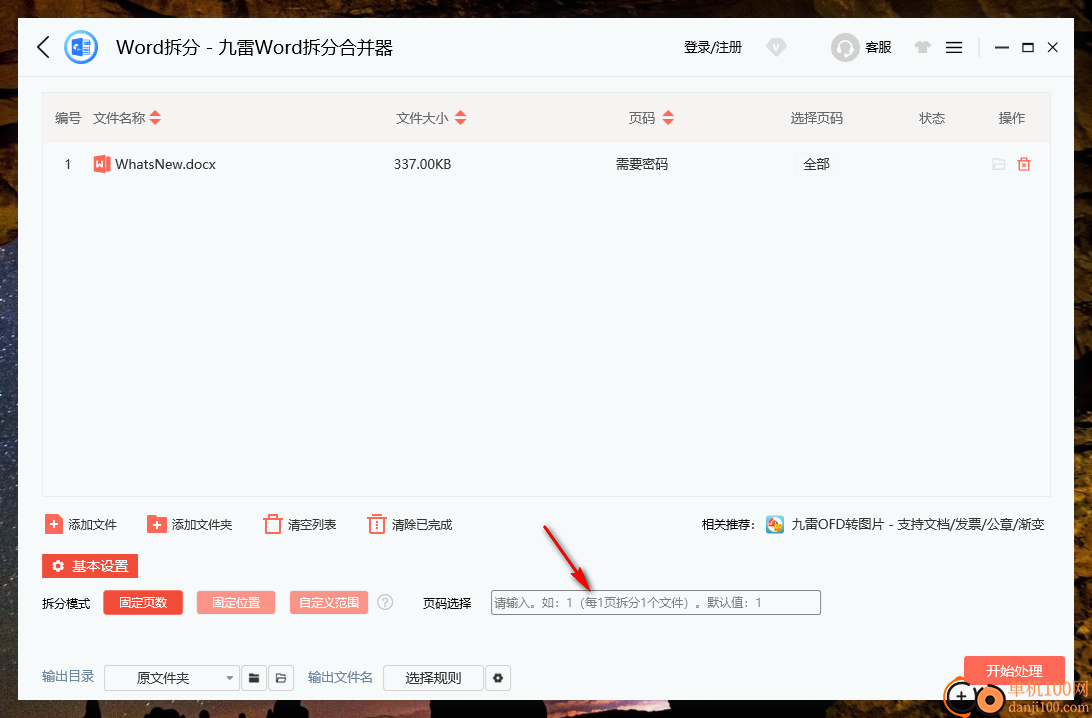This screenshot has height=718, width=1092.
Task: Go back with the left arrow icon
Action: coord(43,47)
